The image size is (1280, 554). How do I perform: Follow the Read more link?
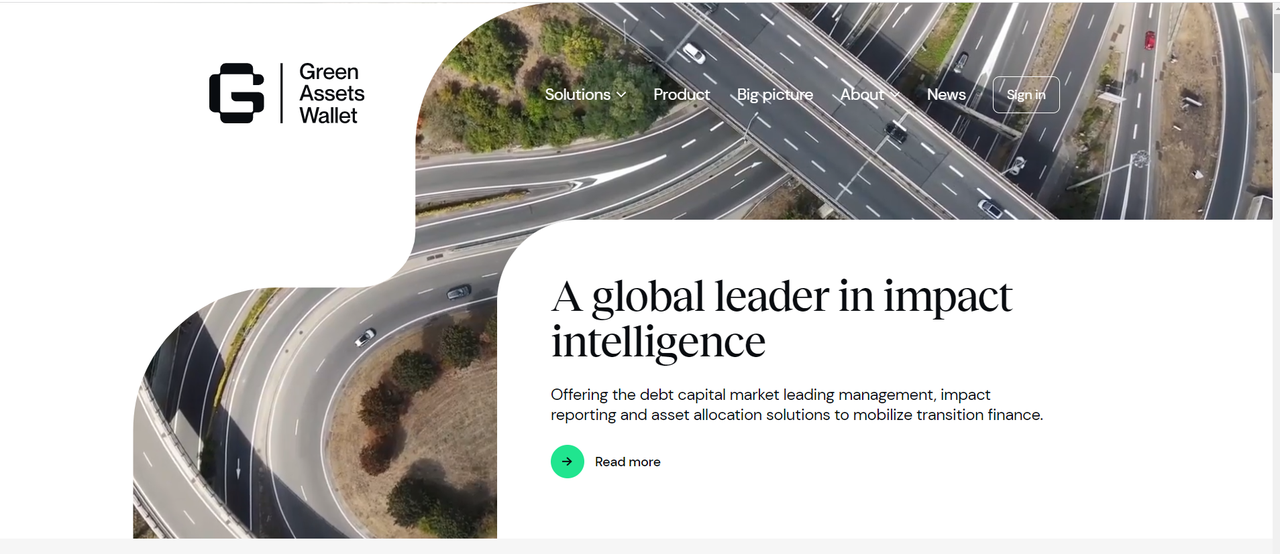(627, 461)
